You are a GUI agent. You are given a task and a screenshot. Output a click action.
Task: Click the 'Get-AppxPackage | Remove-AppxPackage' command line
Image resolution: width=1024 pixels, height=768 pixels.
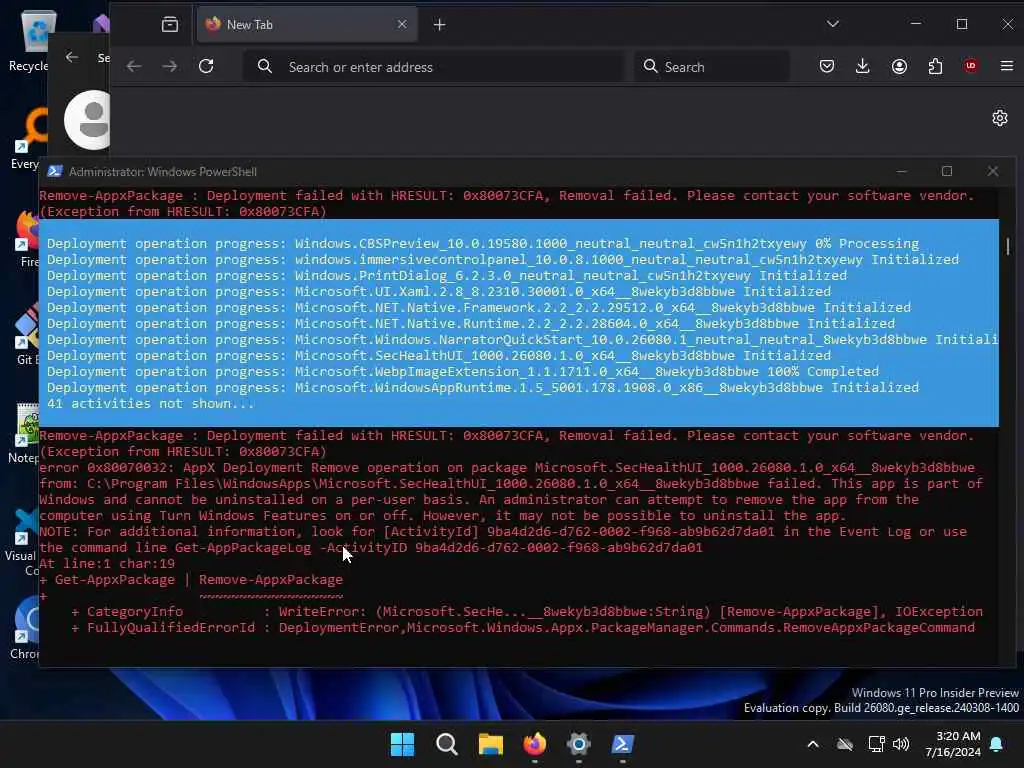click(191, 579)
